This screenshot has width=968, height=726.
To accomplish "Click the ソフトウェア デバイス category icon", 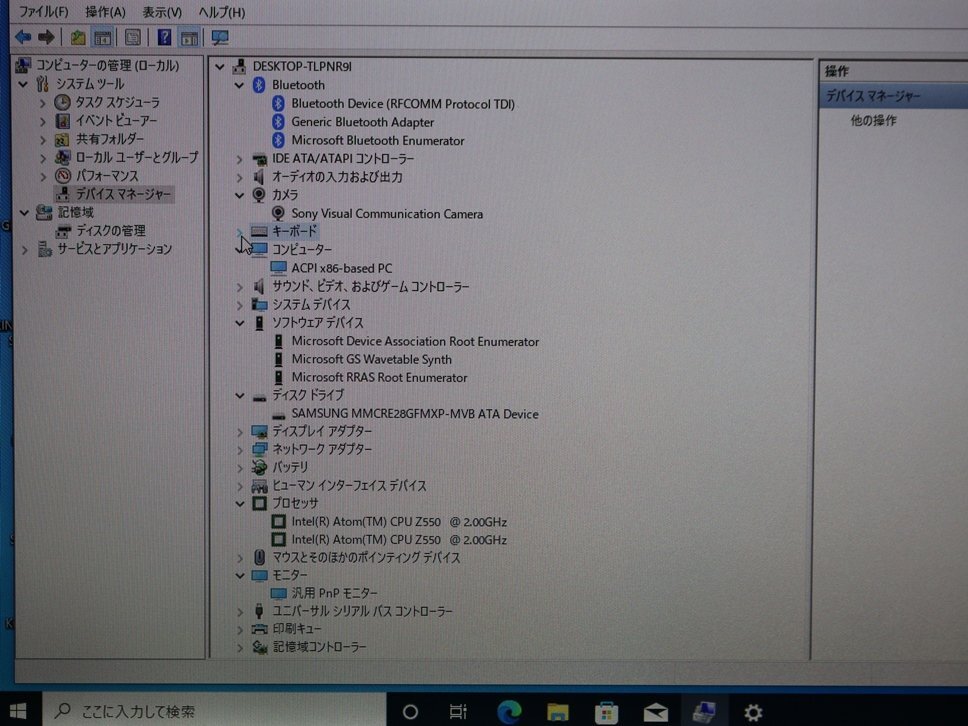I will [x=259, y=323].
